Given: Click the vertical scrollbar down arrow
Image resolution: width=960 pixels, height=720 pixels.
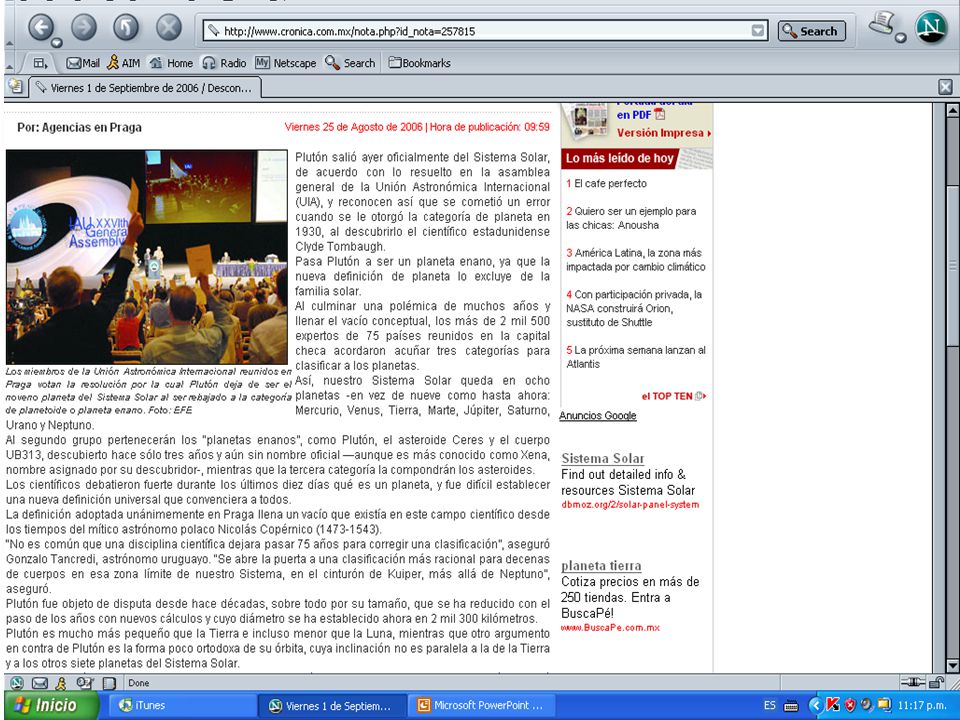Looking at the screenshot, I should [x=952, y=666].
